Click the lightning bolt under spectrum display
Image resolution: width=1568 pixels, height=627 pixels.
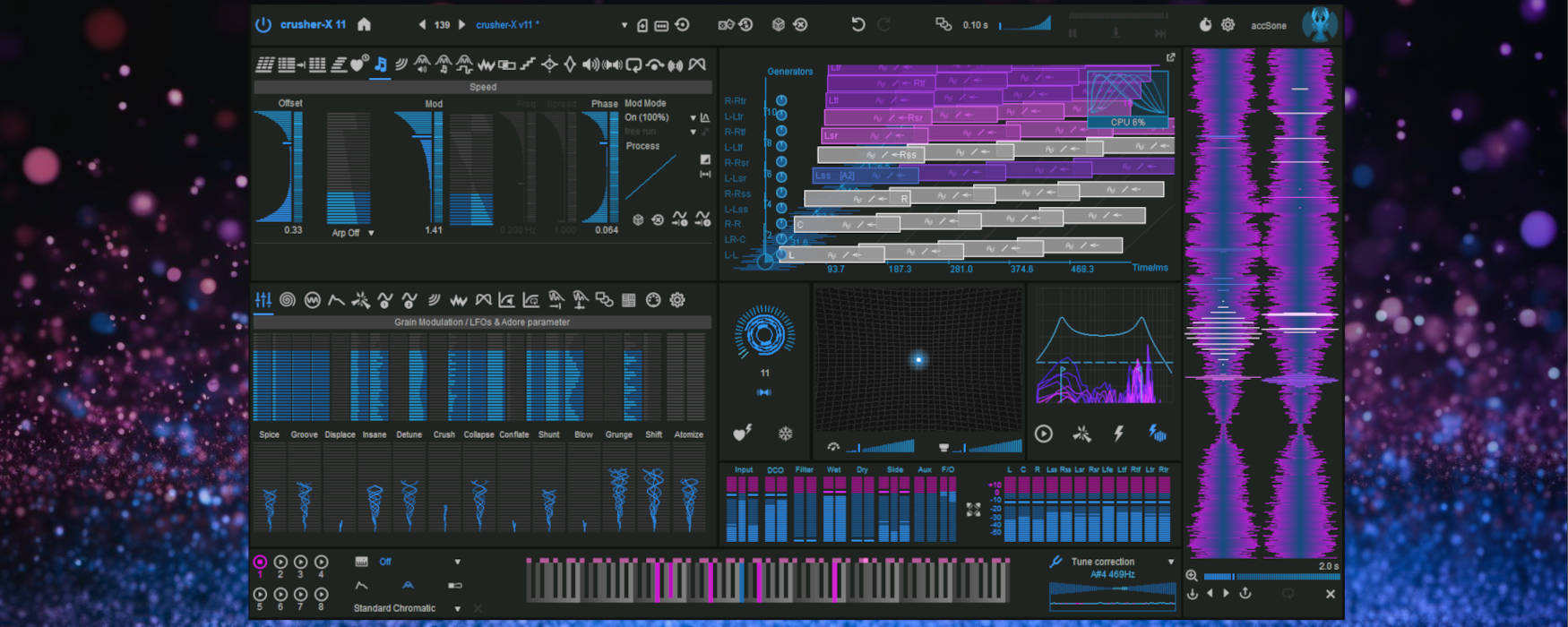(1118, 434)
